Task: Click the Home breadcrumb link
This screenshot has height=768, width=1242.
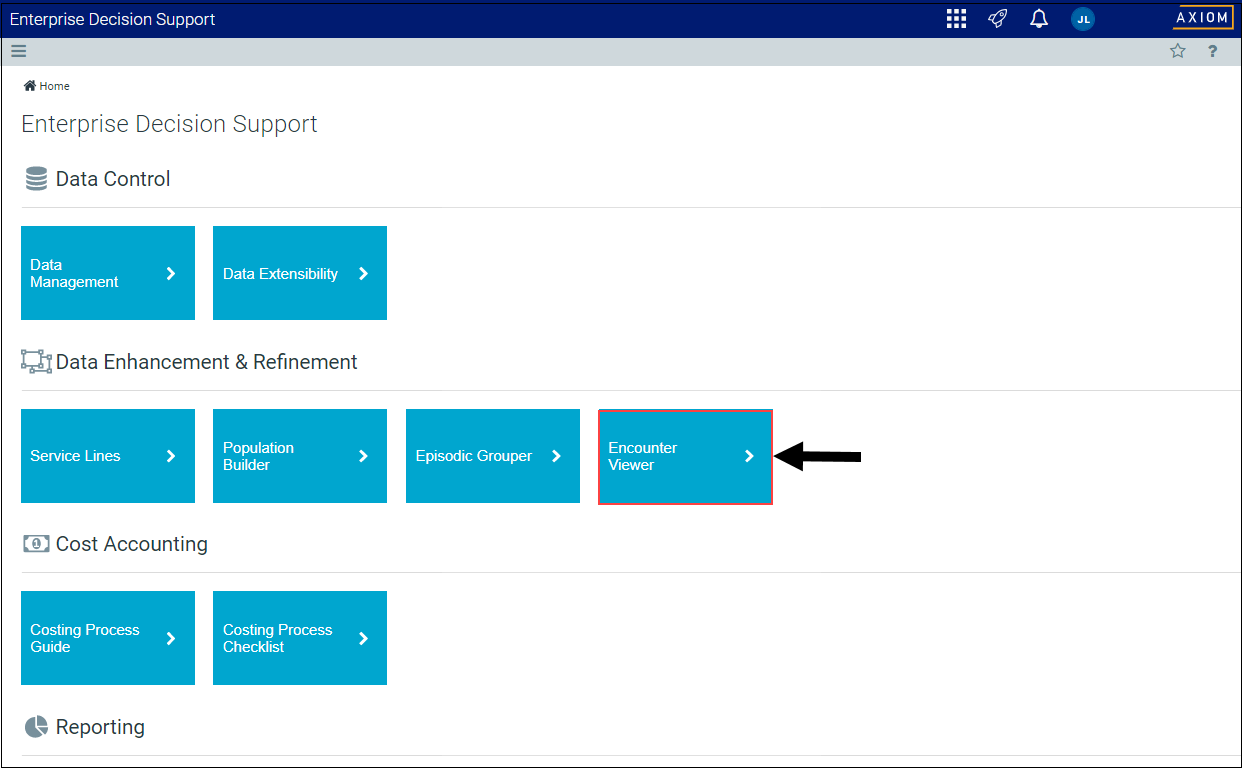Action: click(55, 86)
